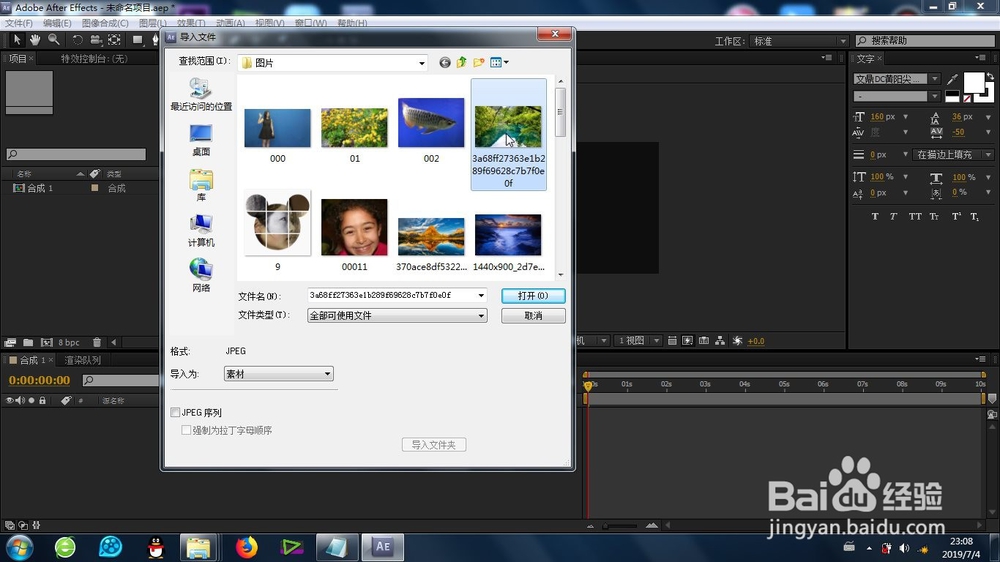Click the 取消 cancel button

coord(533,316)
